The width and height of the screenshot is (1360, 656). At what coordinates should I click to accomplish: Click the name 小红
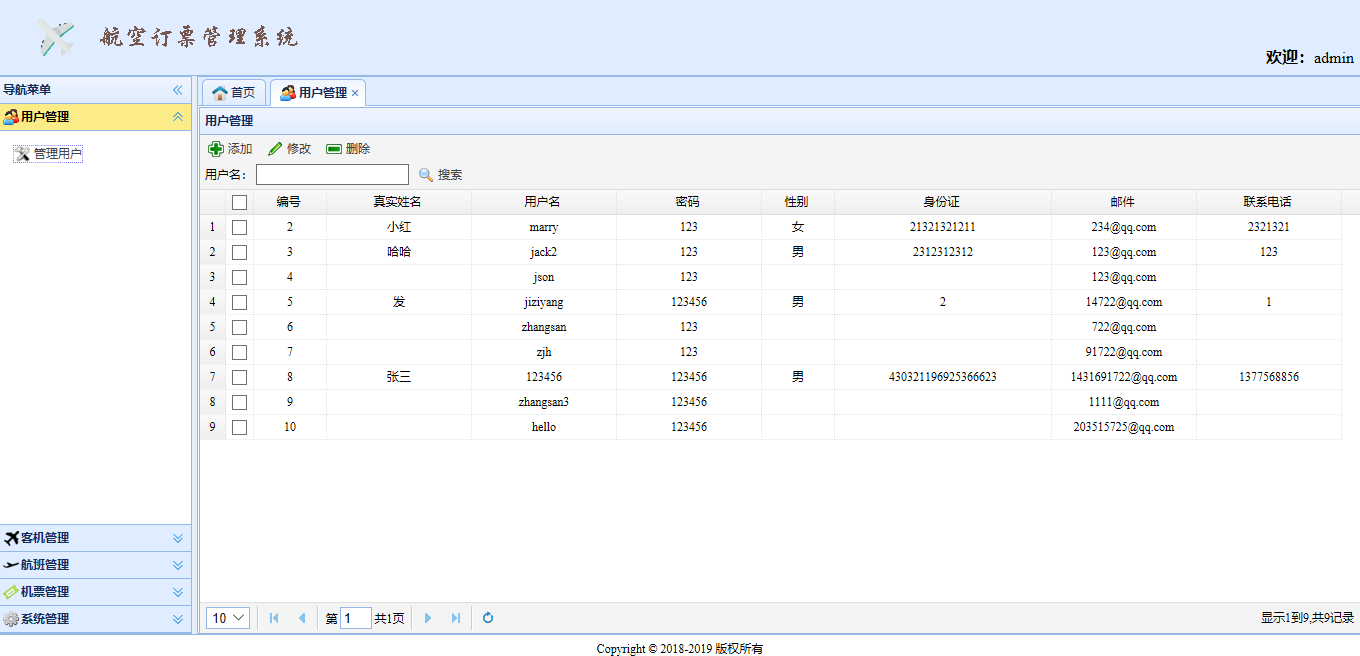(x=398, y=227)
